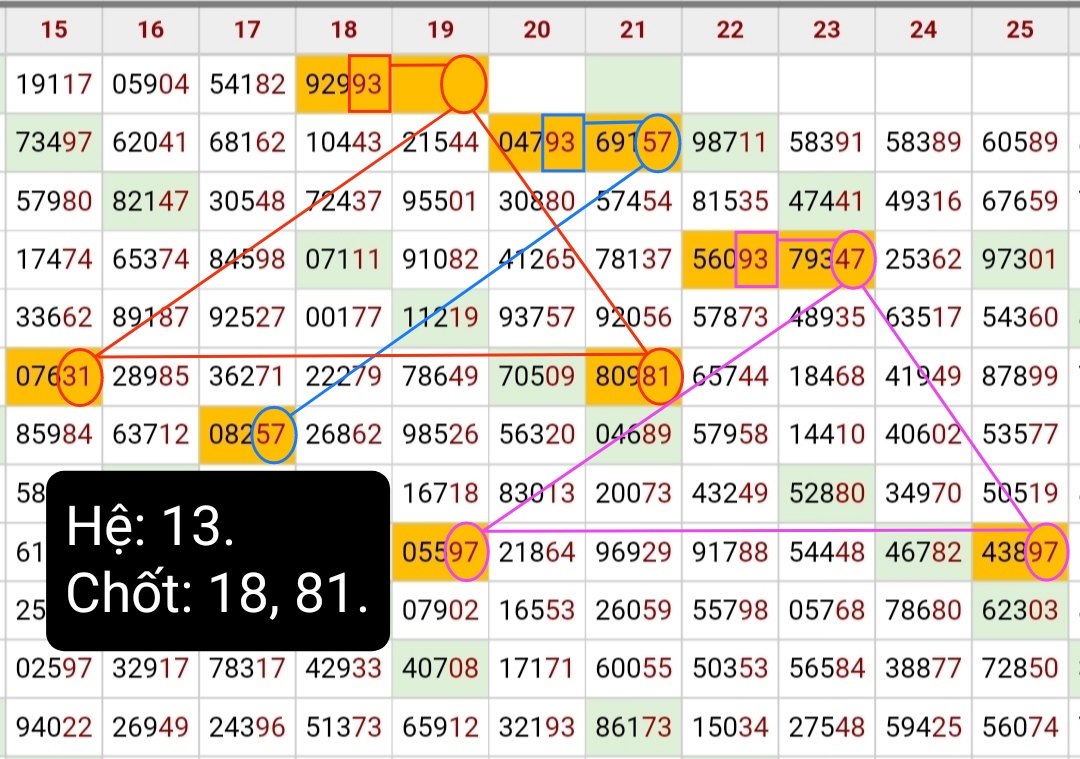Select the highlighted cell 69157
The height and width of the screenshot is (759, 1080).
633,143
